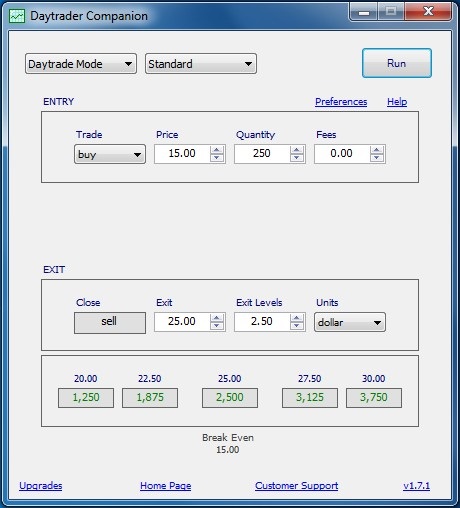460x508 pixels.
Task: Click the 27.50 exit level label
Action: (x=310, y=379)
